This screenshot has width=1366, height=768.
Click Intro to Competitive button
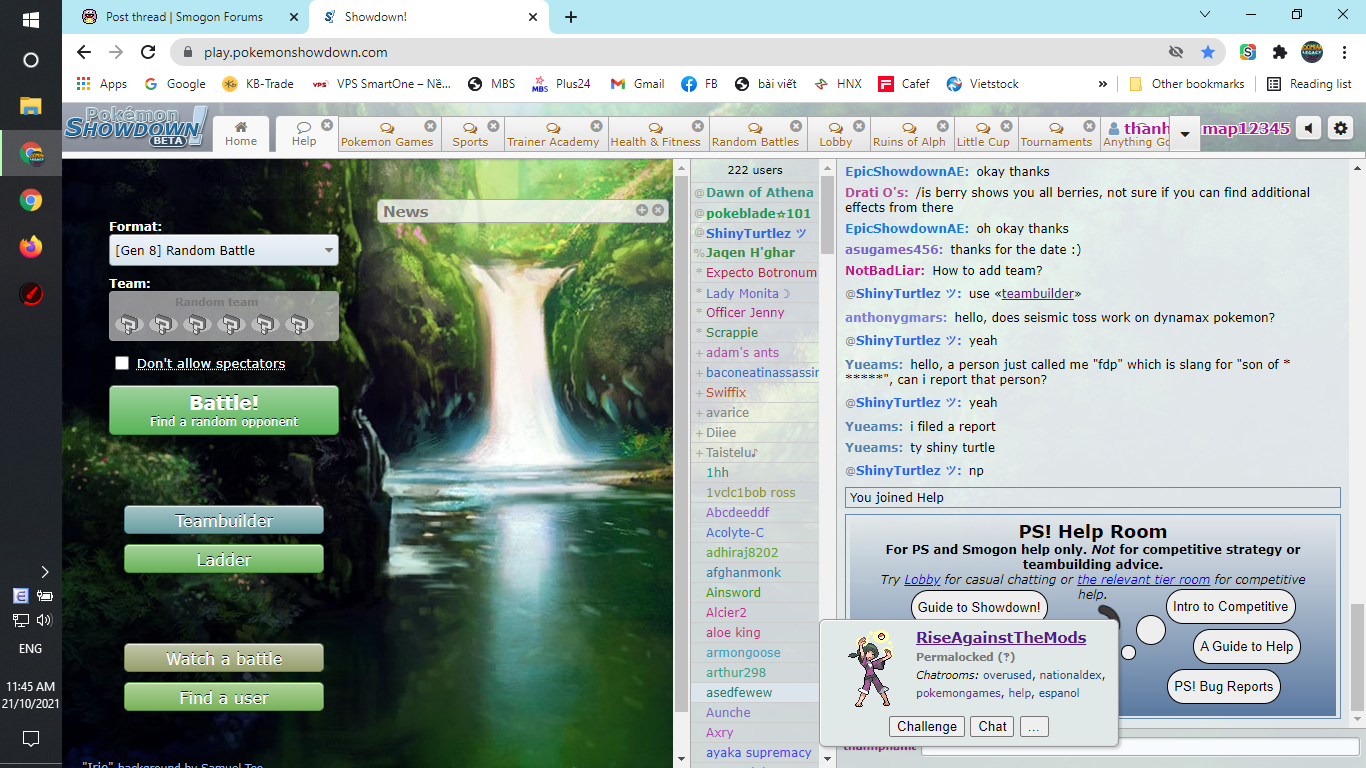coord(1230,606)
